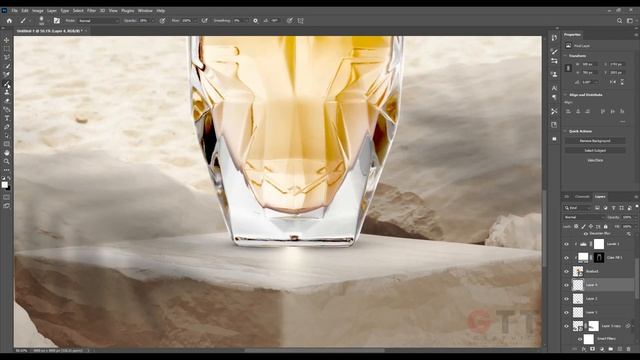Select the Clone Stamp tool
Image resolution: width=640 pixels, height=360 pixels.
[x=7, y=92]
